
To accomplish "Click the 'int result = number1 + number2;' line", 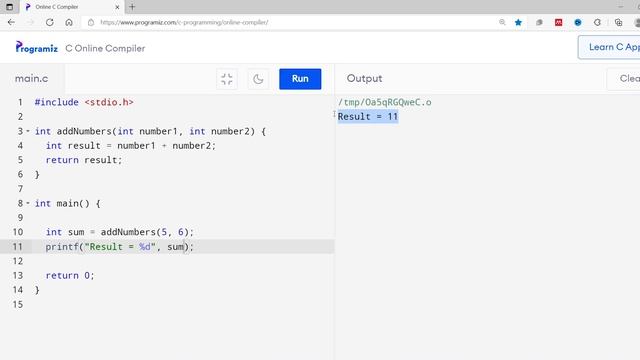I will (131, 146).
